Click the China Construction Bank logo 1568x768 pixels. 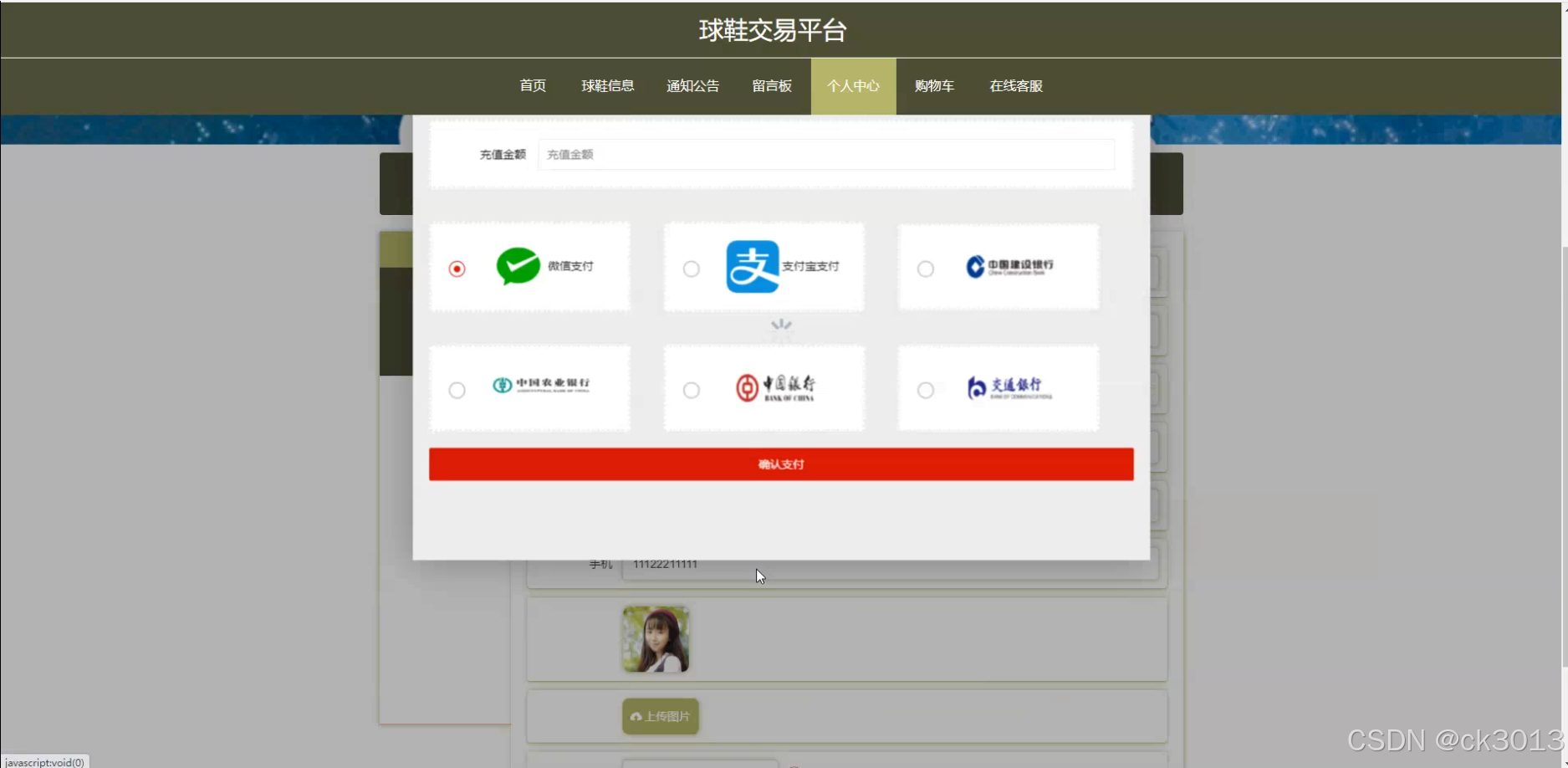coord(1009,267)
